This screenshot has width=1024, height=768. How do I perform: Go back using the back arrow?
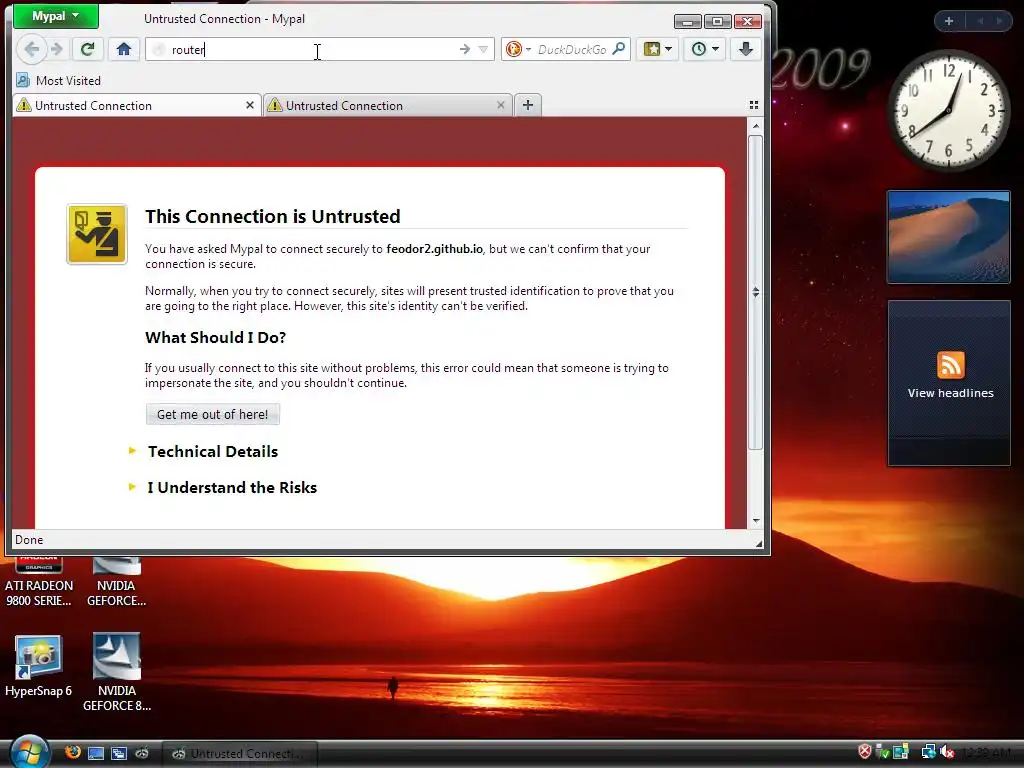click(x=31, y=49)
